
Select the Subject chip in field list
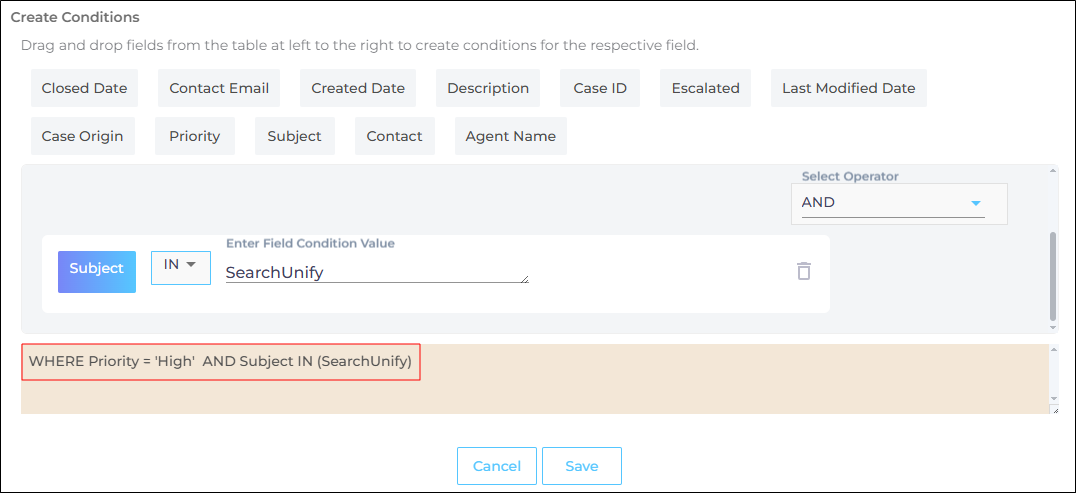(x=294, y=136)
